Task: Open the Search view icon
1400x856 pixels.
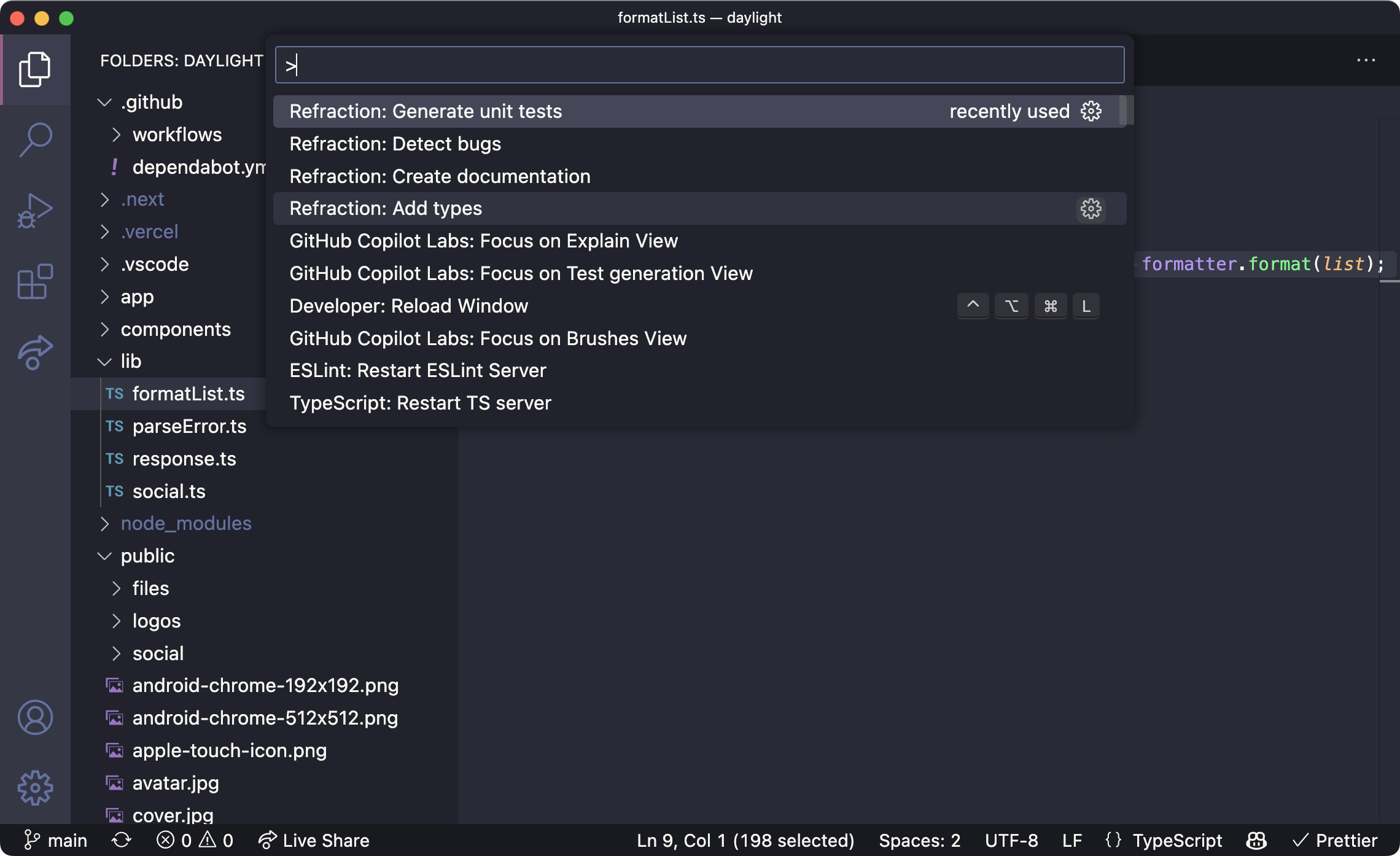Action: 35,139
